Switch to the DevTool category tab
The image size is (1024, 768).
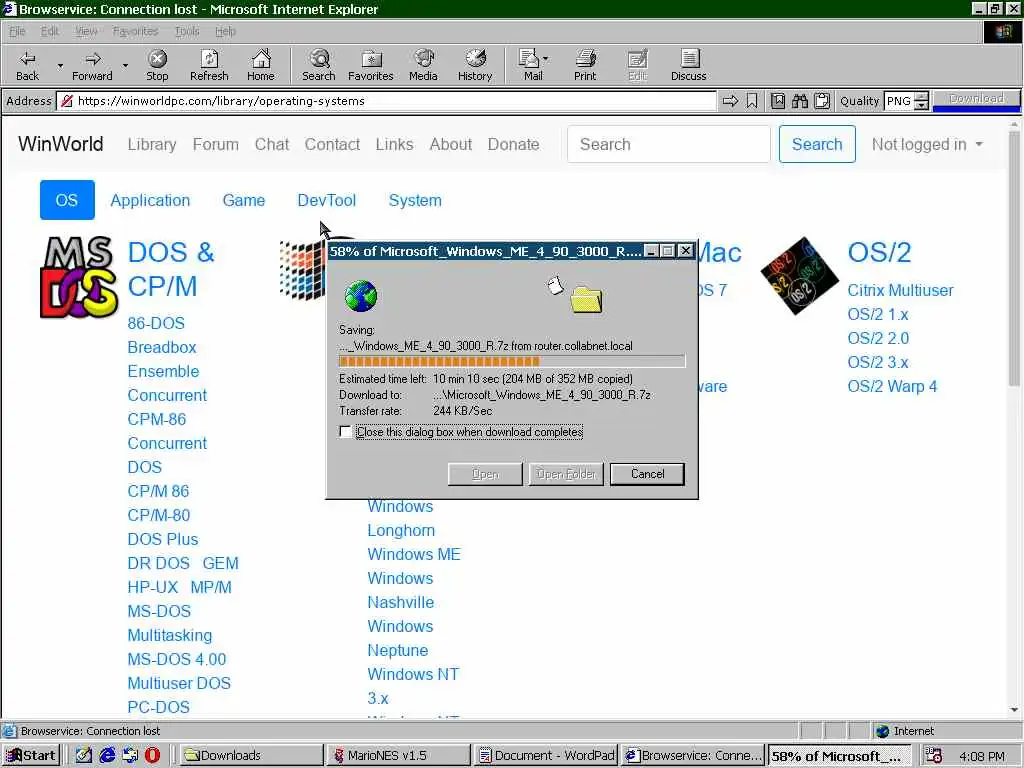tap(327, 200)
